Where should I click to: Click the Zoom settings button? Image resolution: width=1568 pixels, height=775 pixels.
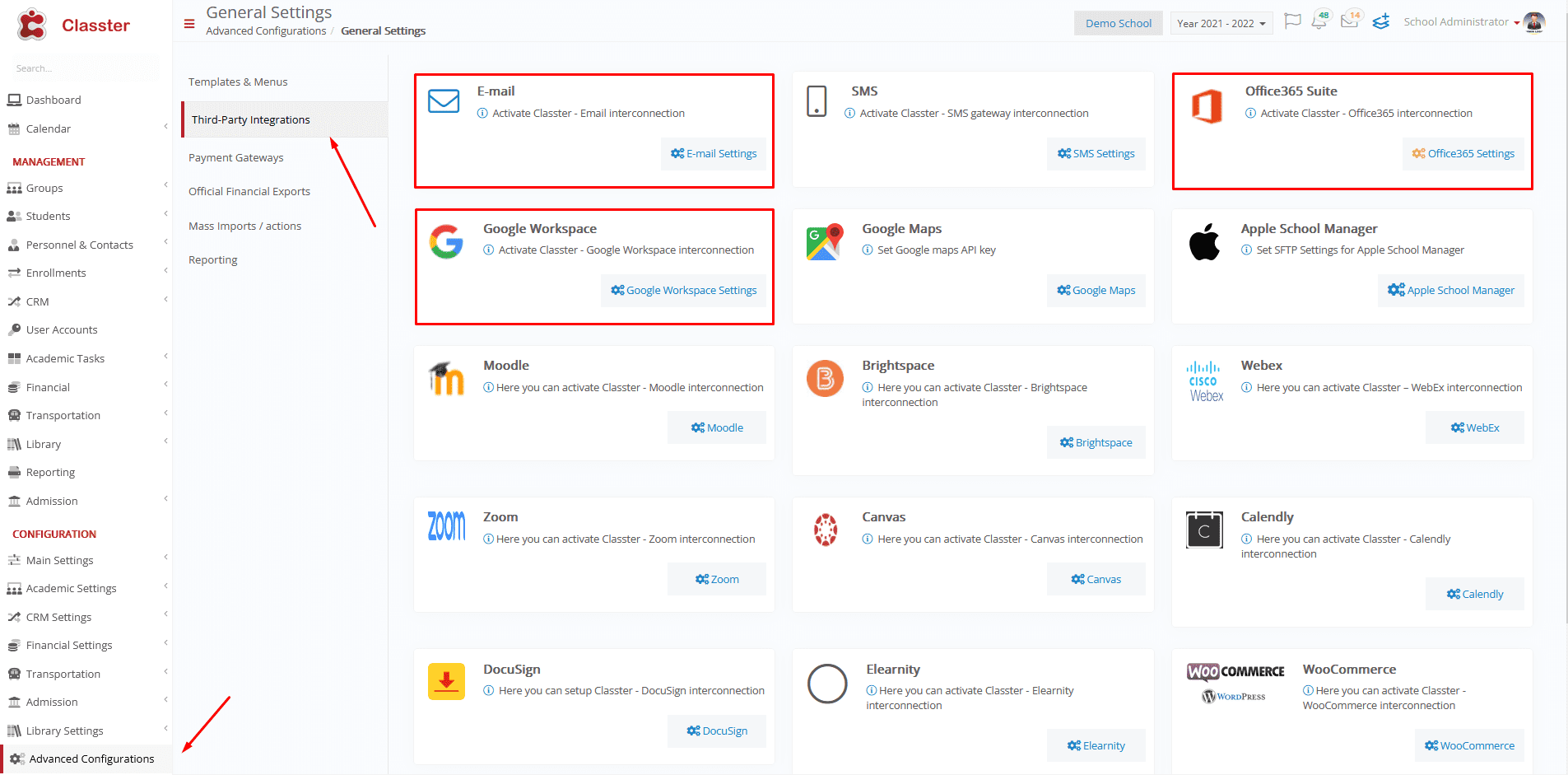click(717, 579)
